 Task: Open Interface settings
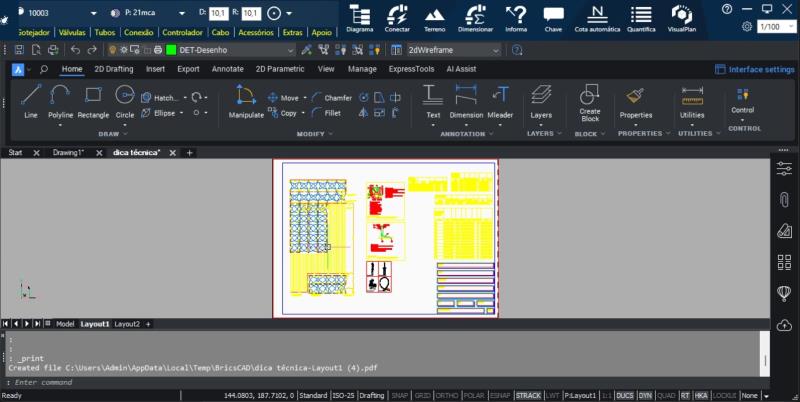(754, 69)
